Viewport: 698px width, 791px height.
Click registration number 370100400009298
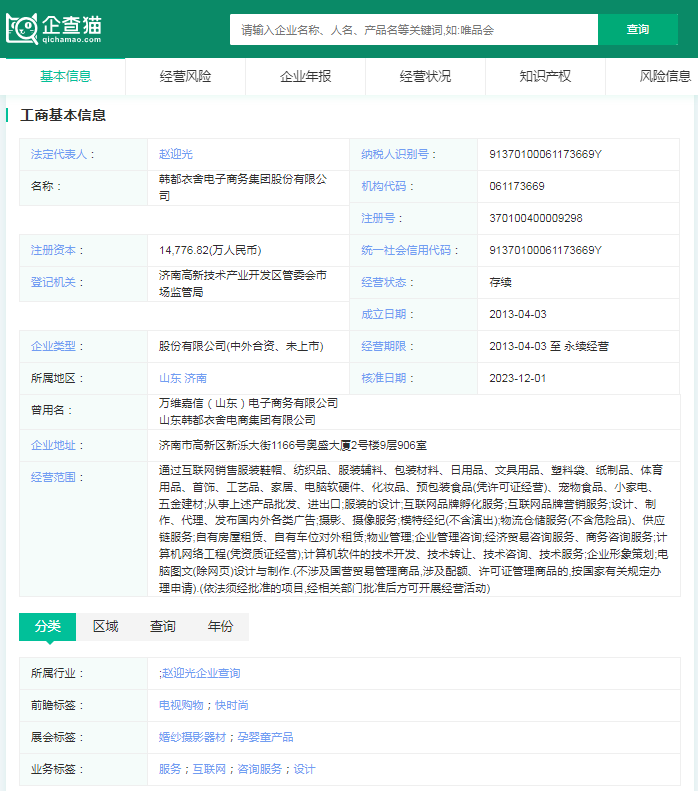pos(536,218)
